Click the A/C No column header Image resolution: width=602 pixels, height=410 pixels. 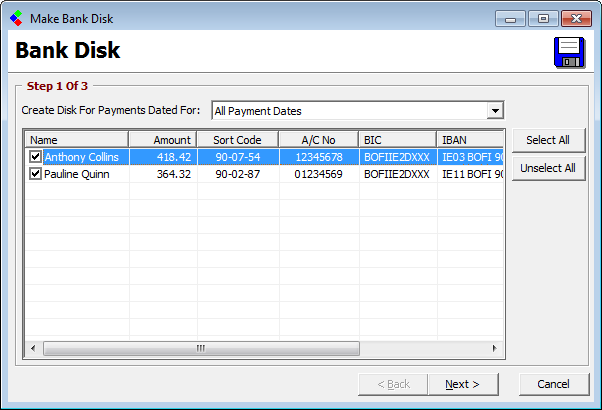[x=318, y=140]
